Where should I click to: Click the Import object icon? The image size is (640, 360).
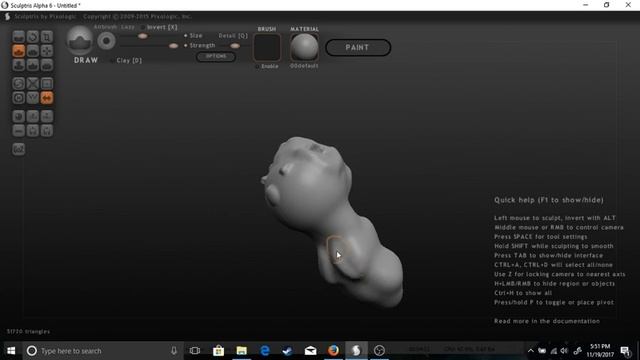click(33, 116)
